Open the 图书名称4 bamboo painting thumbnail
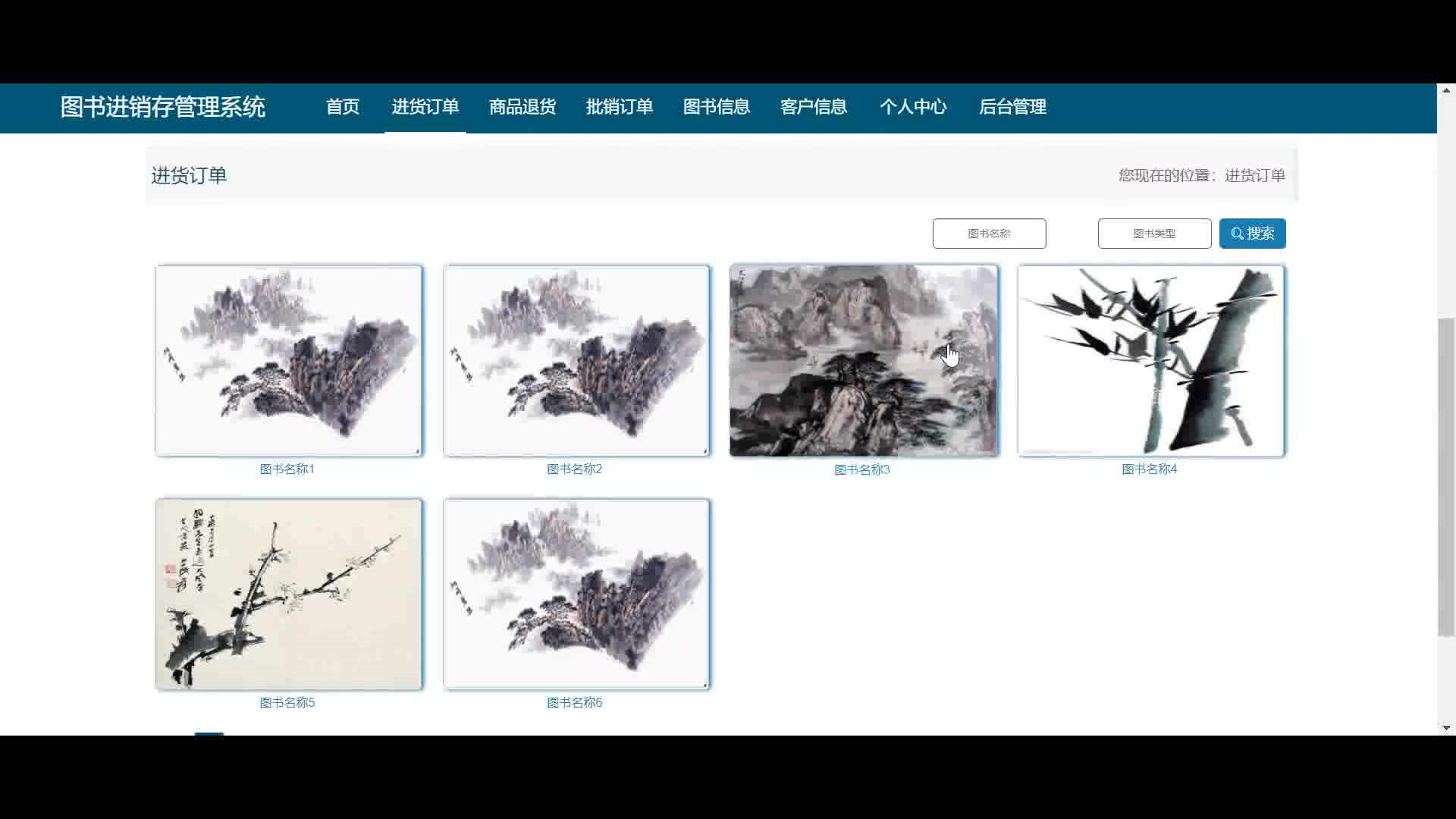This screenshot has height=819, width=1456. coord(1151,361)
